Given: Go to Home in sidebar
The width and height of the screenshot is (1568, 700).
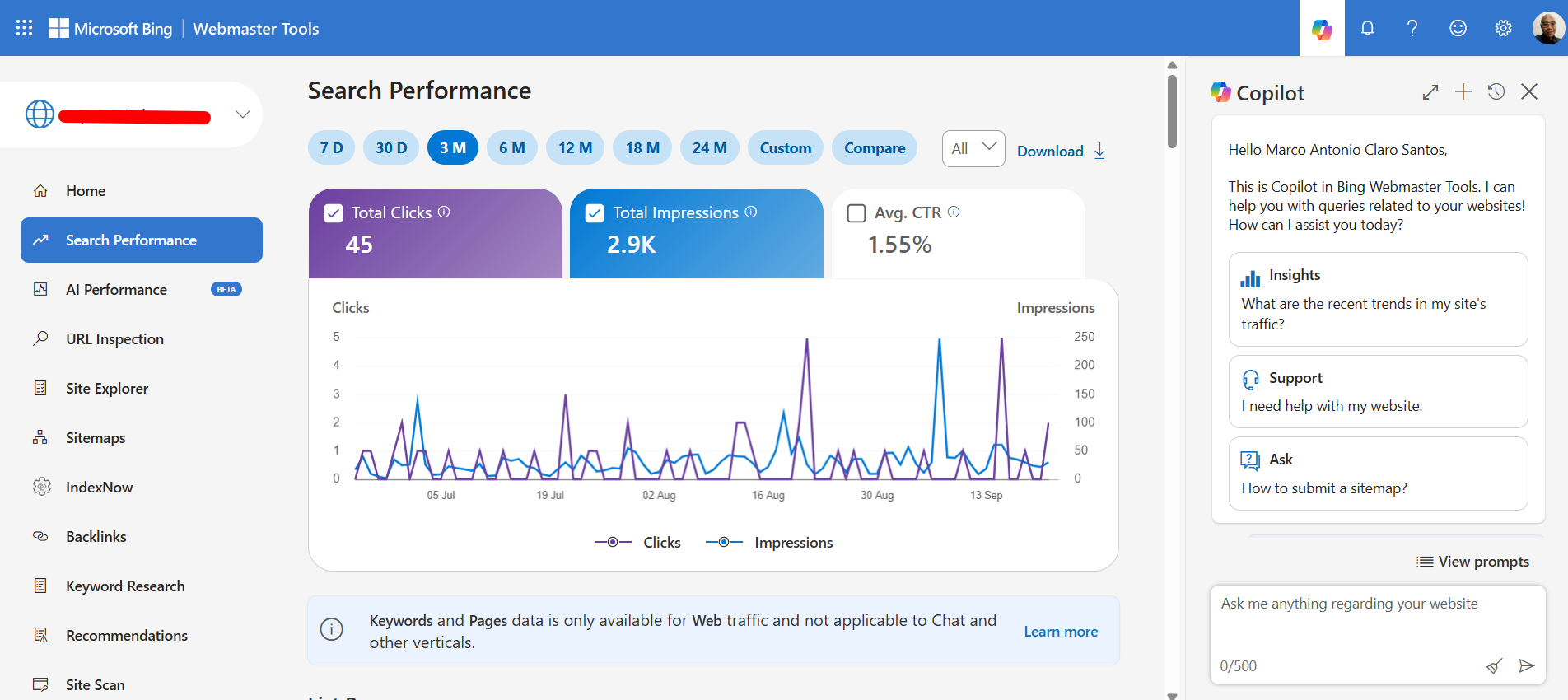Looking at the screenshot, I should [142, 191].
